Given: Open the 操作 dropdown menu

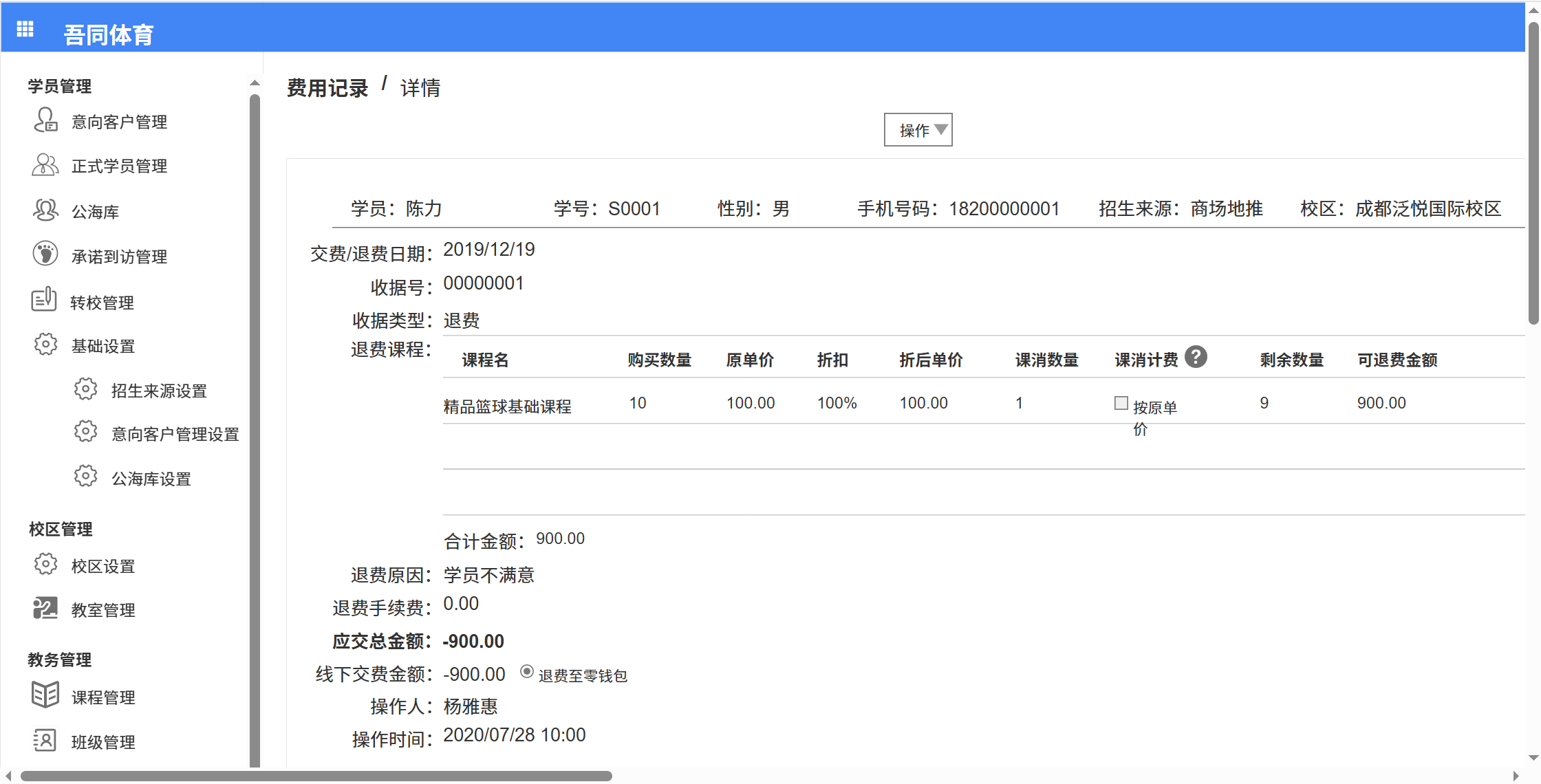Looking at the screenshot, I should coord(918,129).
